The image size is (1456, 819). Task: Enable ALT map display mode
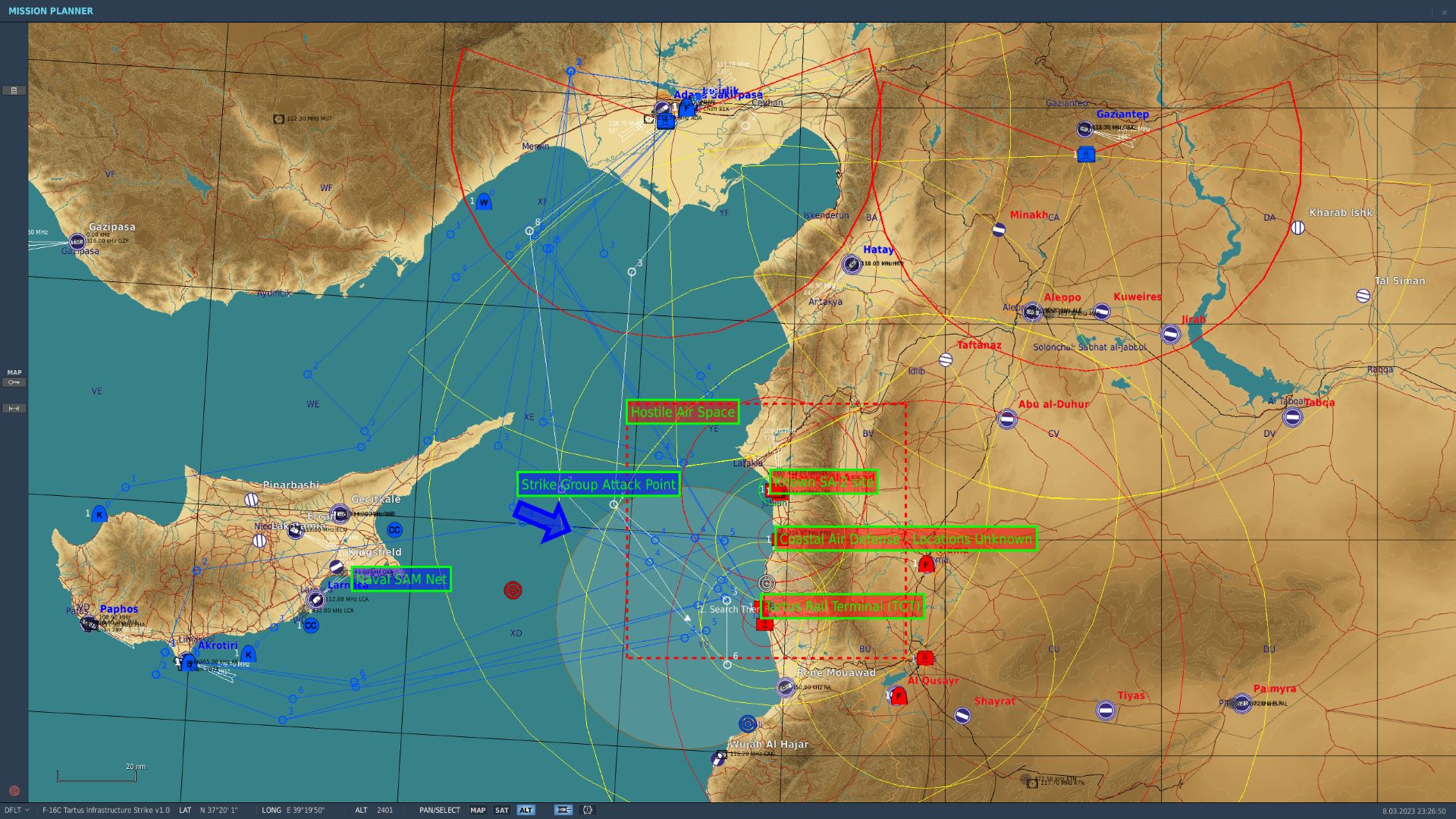coord(526,810)
